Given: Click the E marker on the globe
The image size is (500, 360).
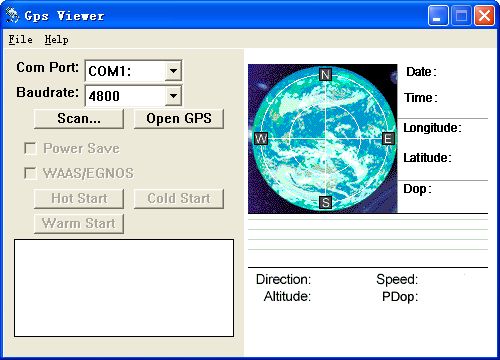Looking at the screenshot, I should click(388, 138).
